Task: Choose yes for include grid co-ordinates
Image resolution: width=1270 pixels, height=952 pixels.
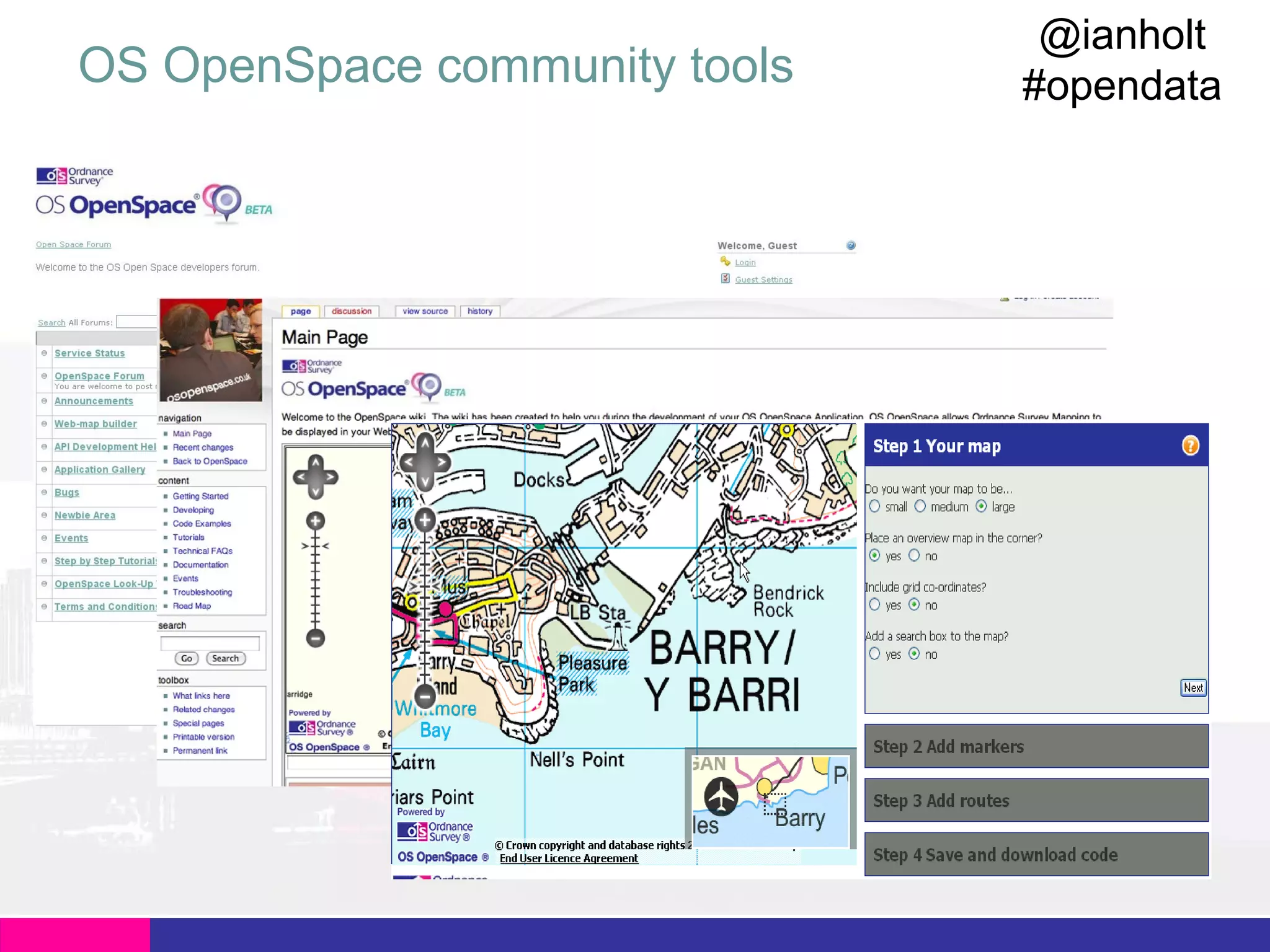Action: (874, 604)
